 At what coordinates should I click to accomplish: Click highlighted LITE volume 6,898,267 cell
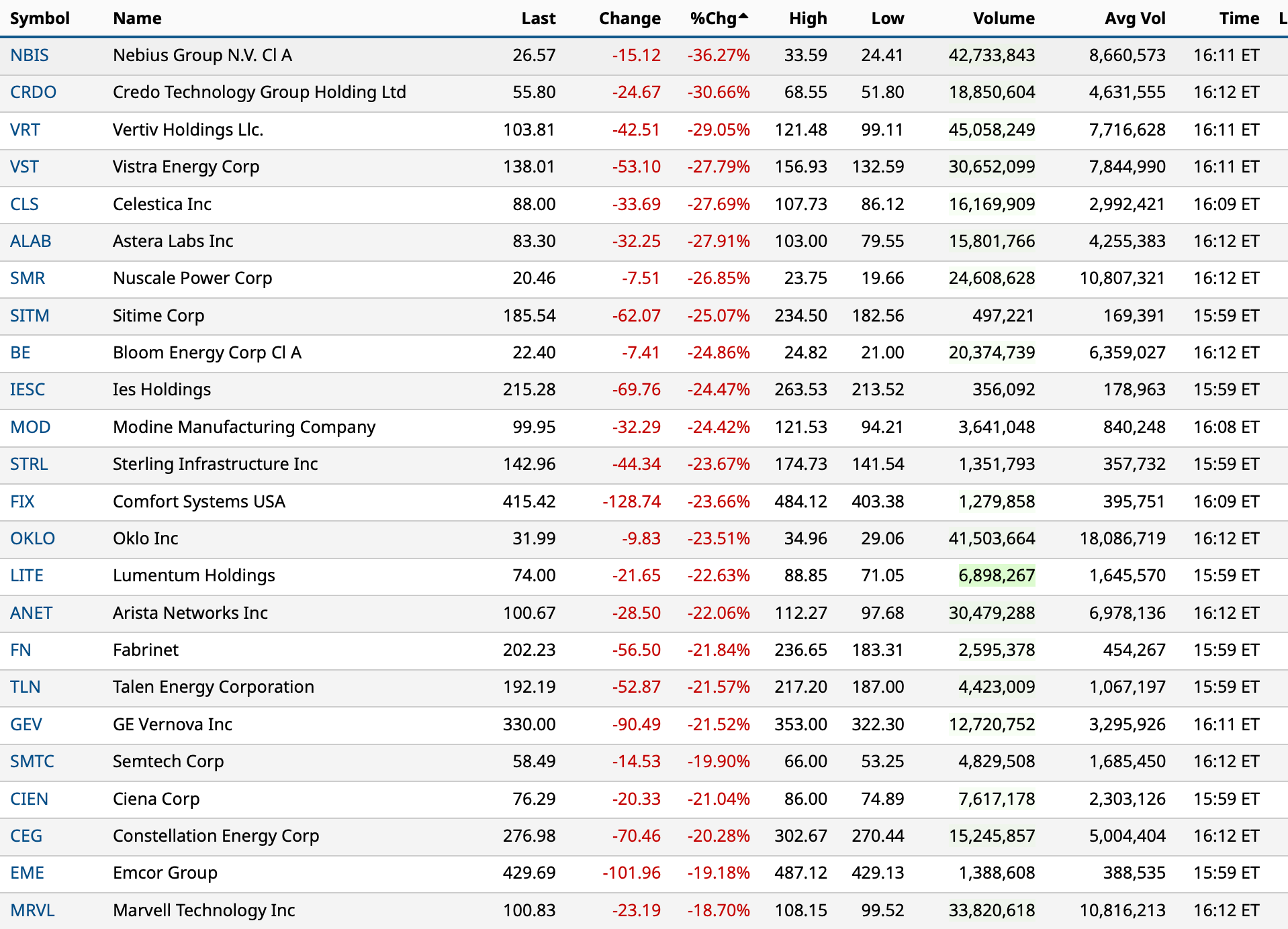996,575
